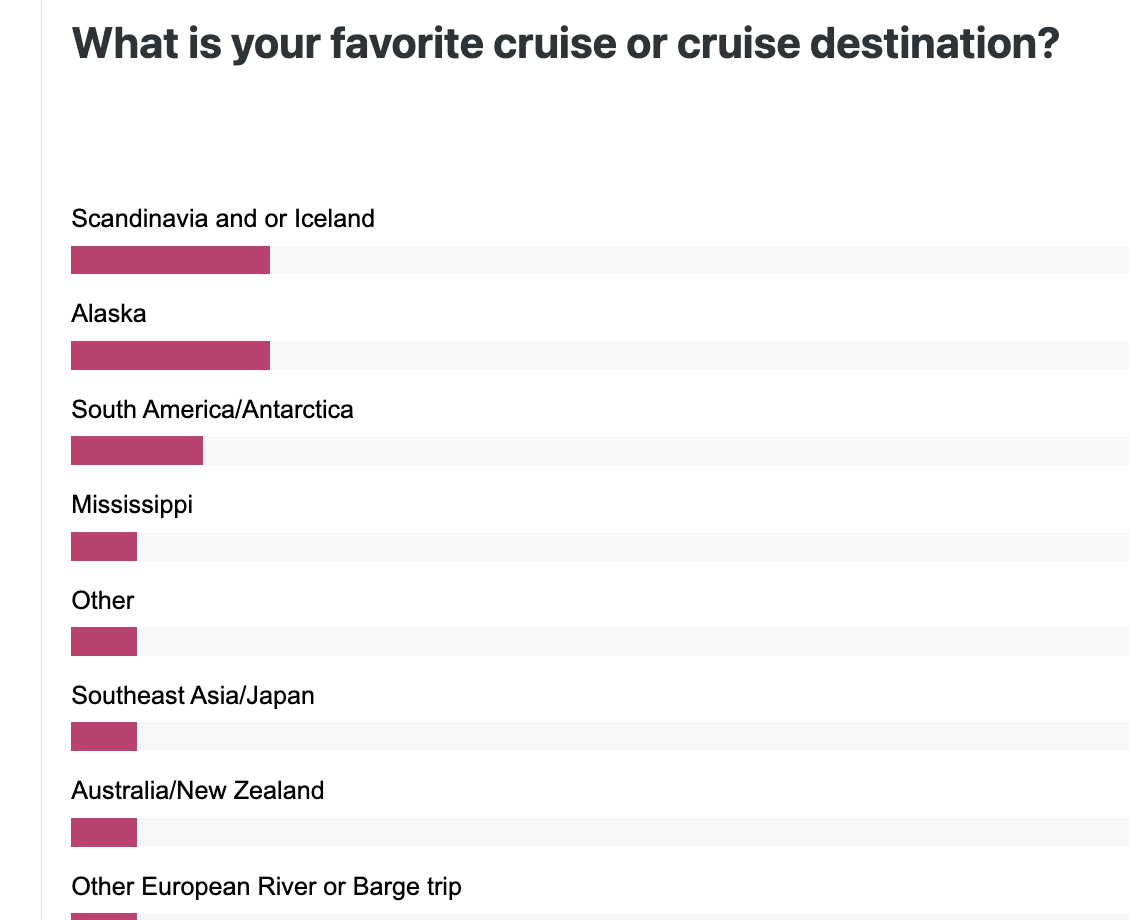
Task: Select the Mississippi option label
Action: click(132, 505)
